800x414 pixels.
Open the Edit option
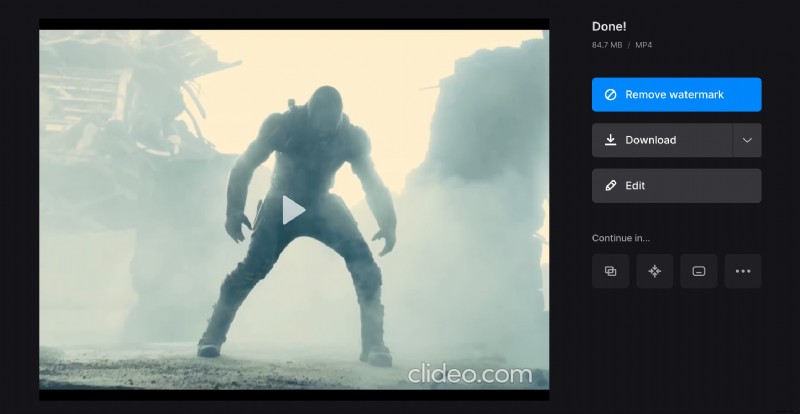677,186
